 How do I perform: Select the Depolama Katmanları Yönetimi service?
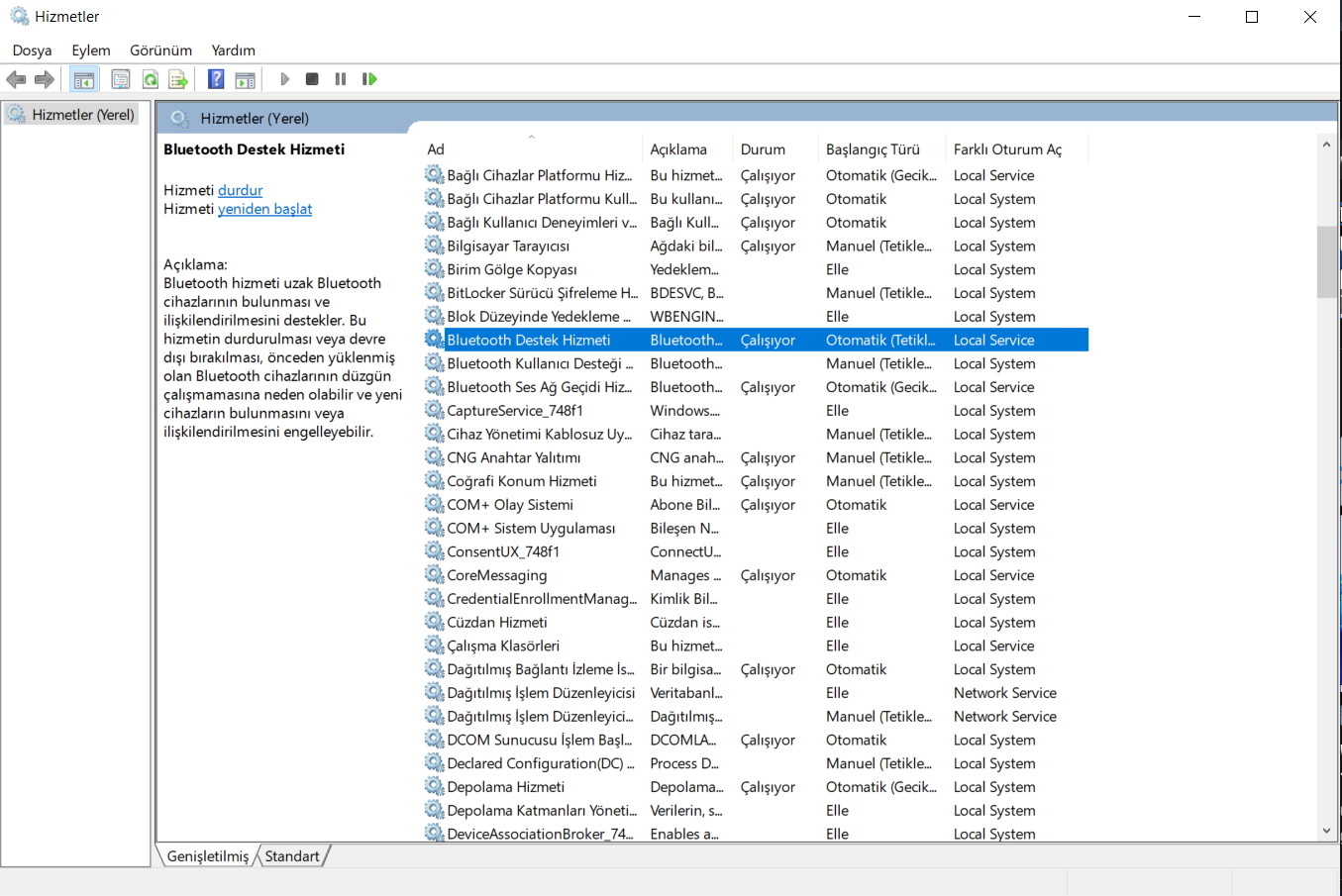click(757, 811)
